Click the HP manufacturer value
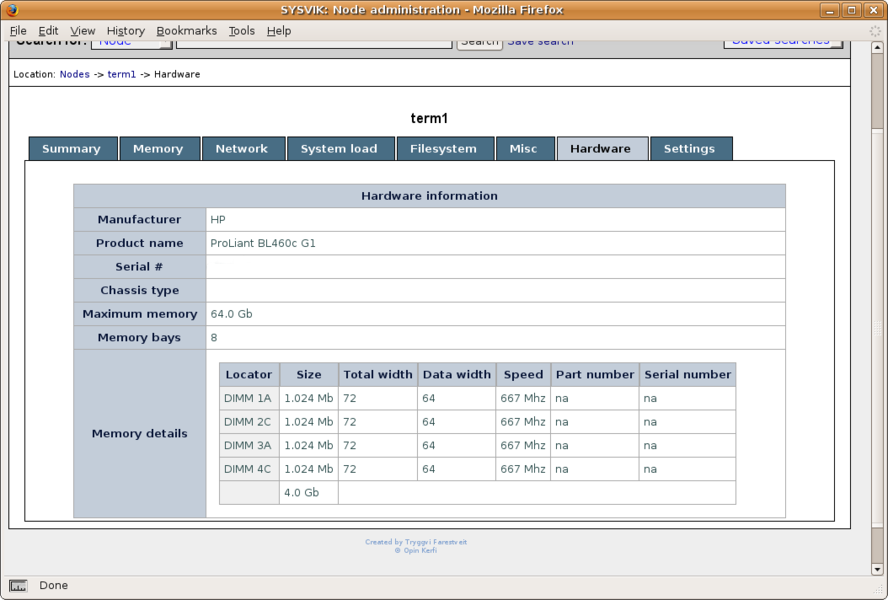The image size is (888, 600). (218, 220)
